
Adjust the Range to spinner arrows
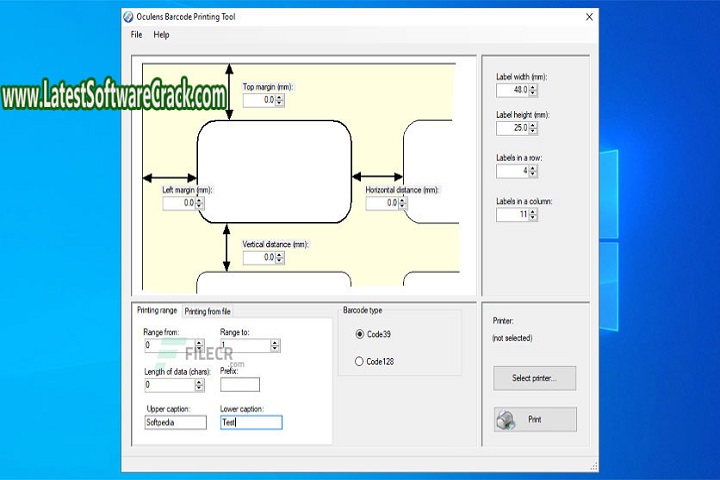pyautogui.click(x=275, y=345)
